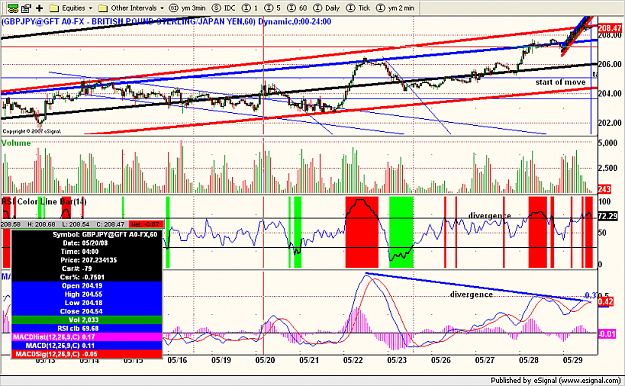Screen dimensions: 625x386
Task: Click the Price 207.234135 row
Action: 87,260
